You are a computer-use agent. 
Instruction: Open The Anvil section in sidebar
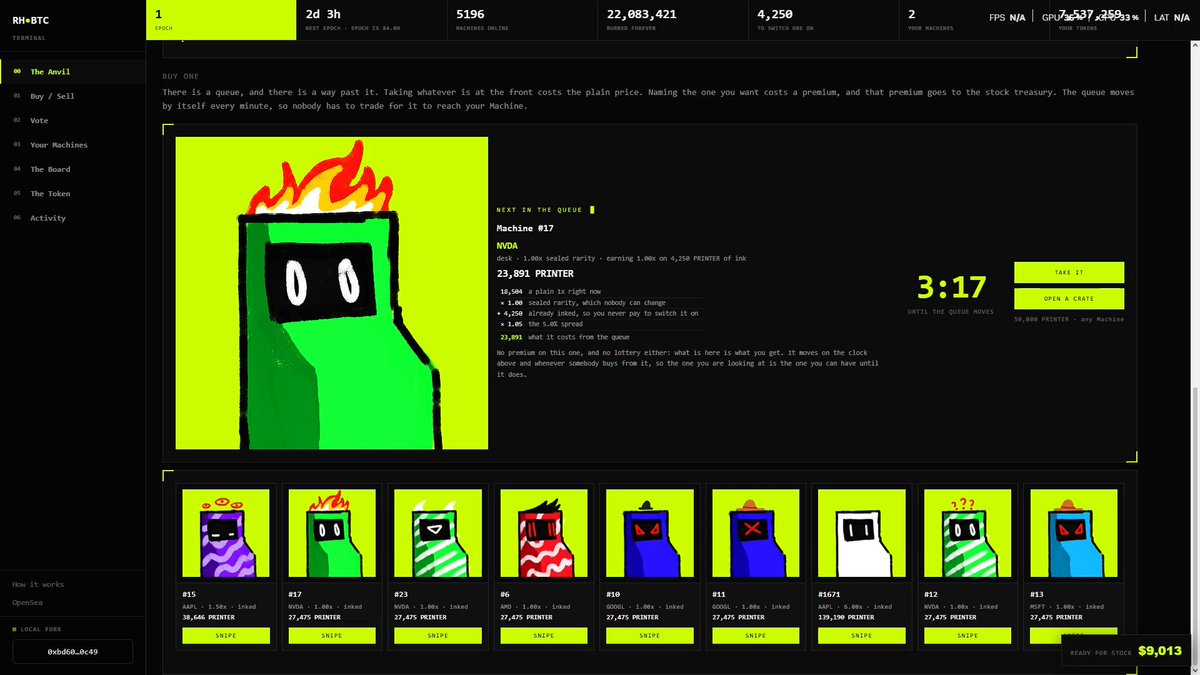point(72,72)
